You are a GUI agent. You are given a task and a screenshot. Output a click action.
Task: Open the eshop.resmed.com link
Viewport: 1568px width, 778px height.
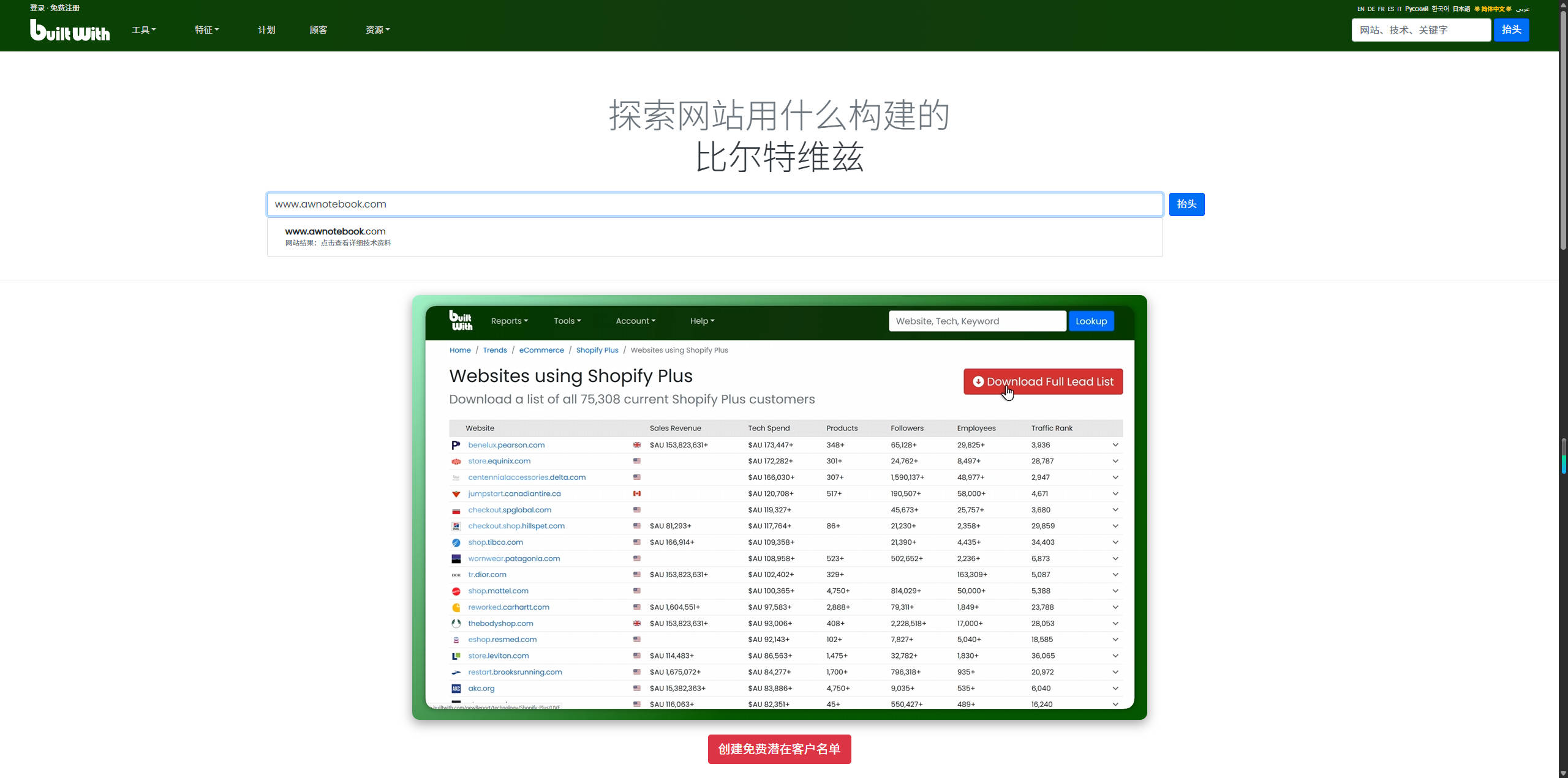[x=502, y=640]
